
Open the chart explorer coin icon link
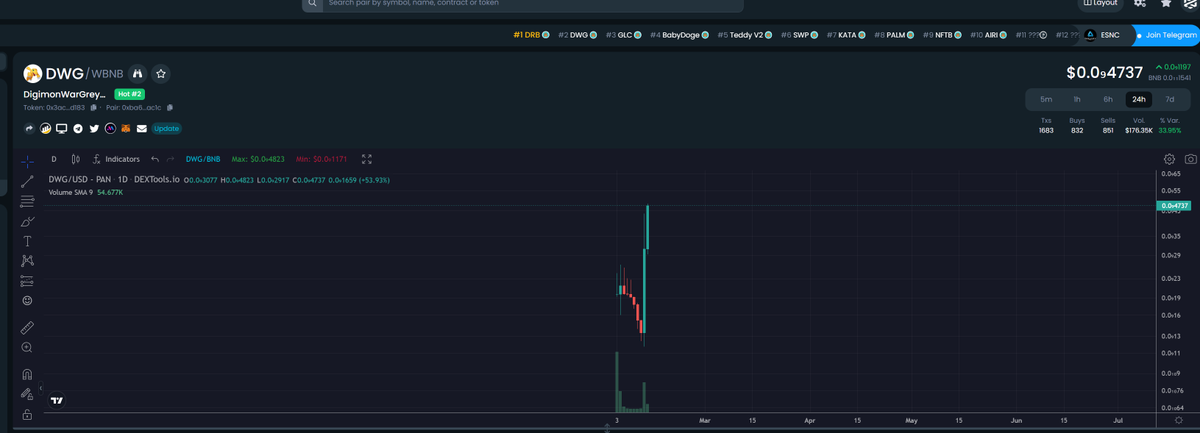[x=46, y=128]
